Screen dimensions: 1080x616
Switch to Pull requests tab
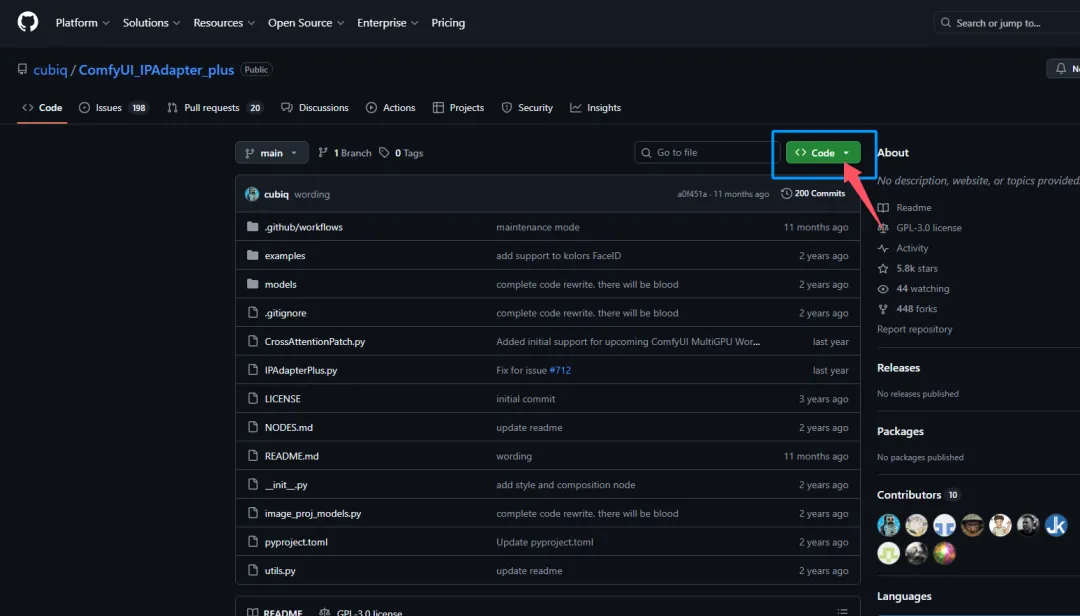click(x=215, y=107)
